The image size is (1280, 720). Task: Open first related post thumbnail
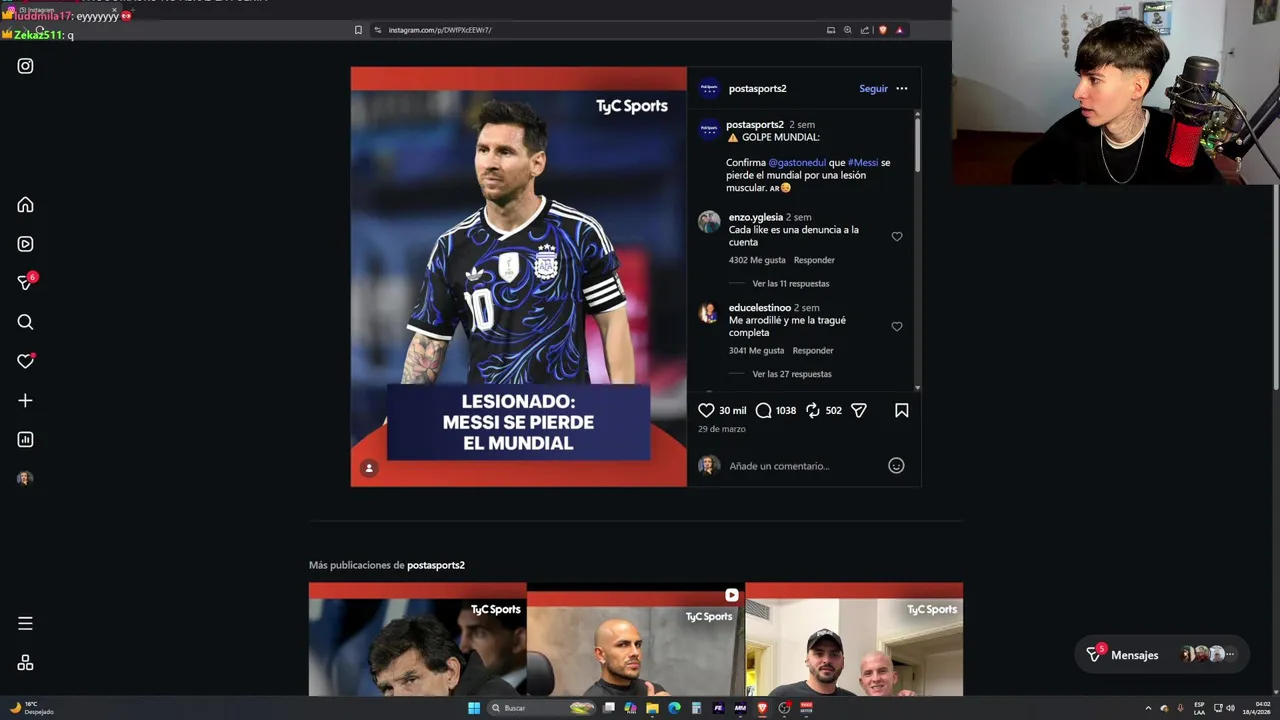(x=417, y=640)
